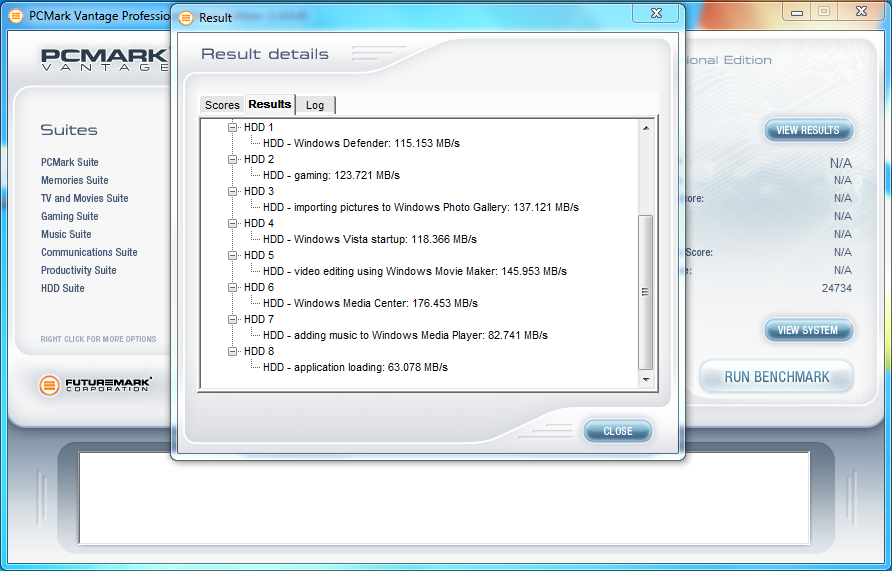Collapse the HDD 8 tree node

232,351
